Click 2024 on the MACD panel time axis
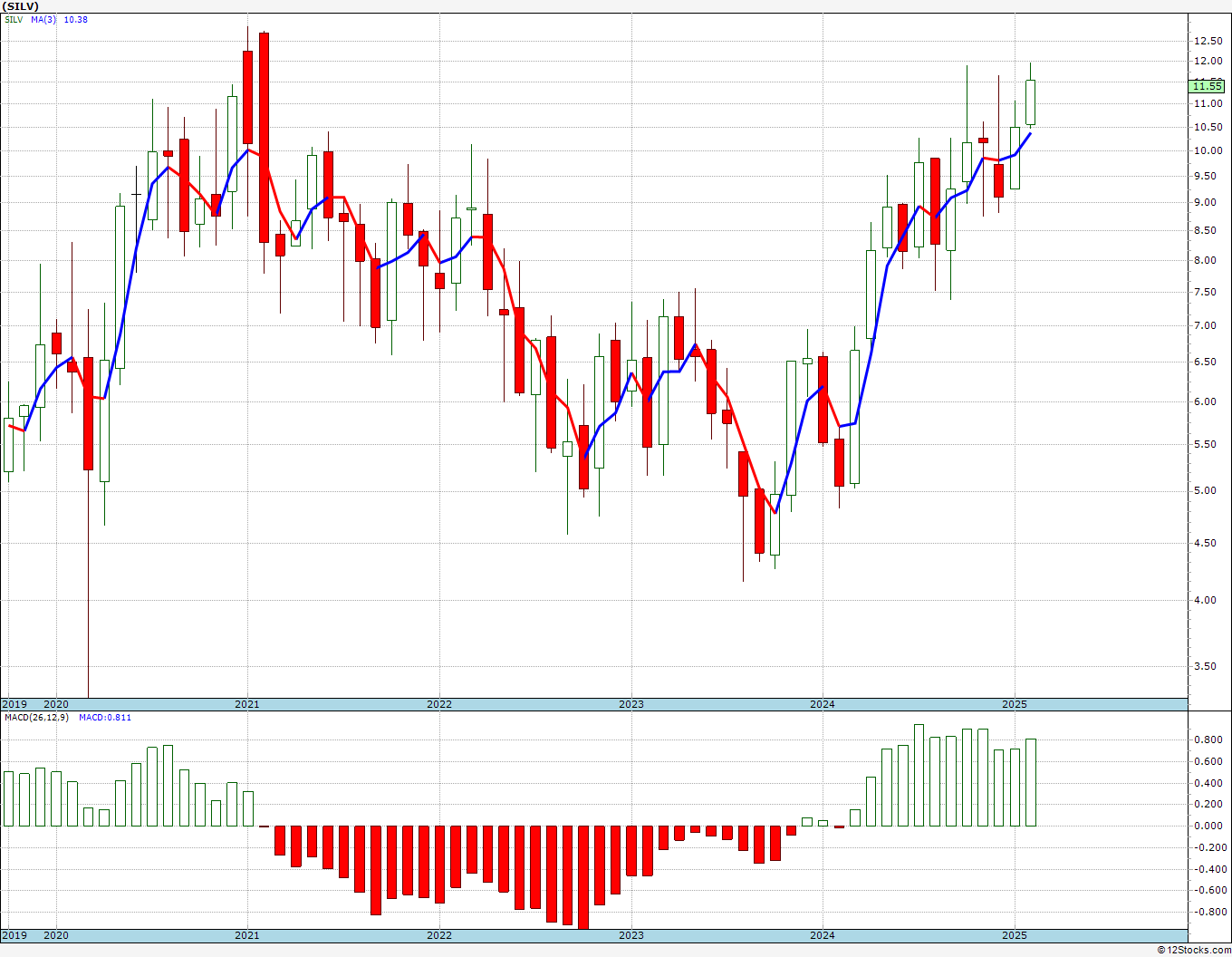 [823, 936]
